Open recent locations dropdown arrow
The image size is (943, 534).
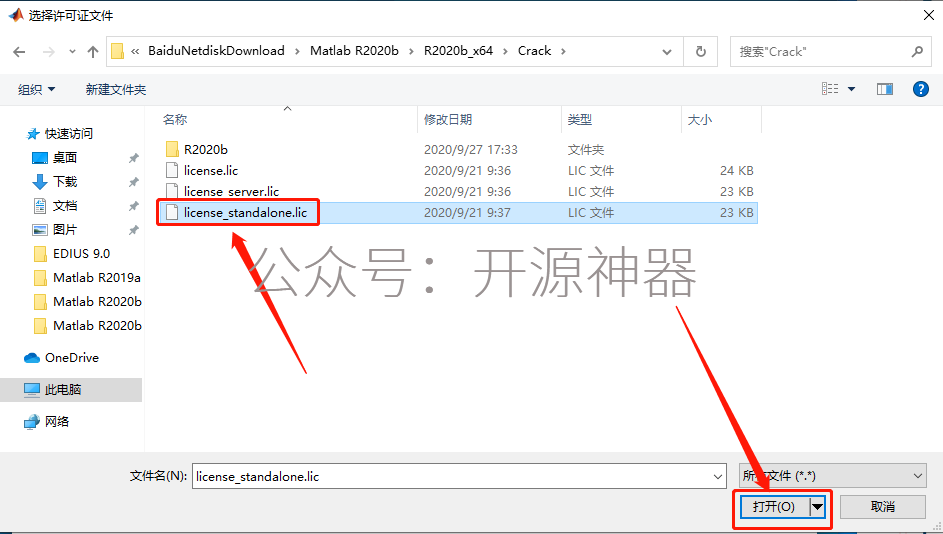[72, 52]
